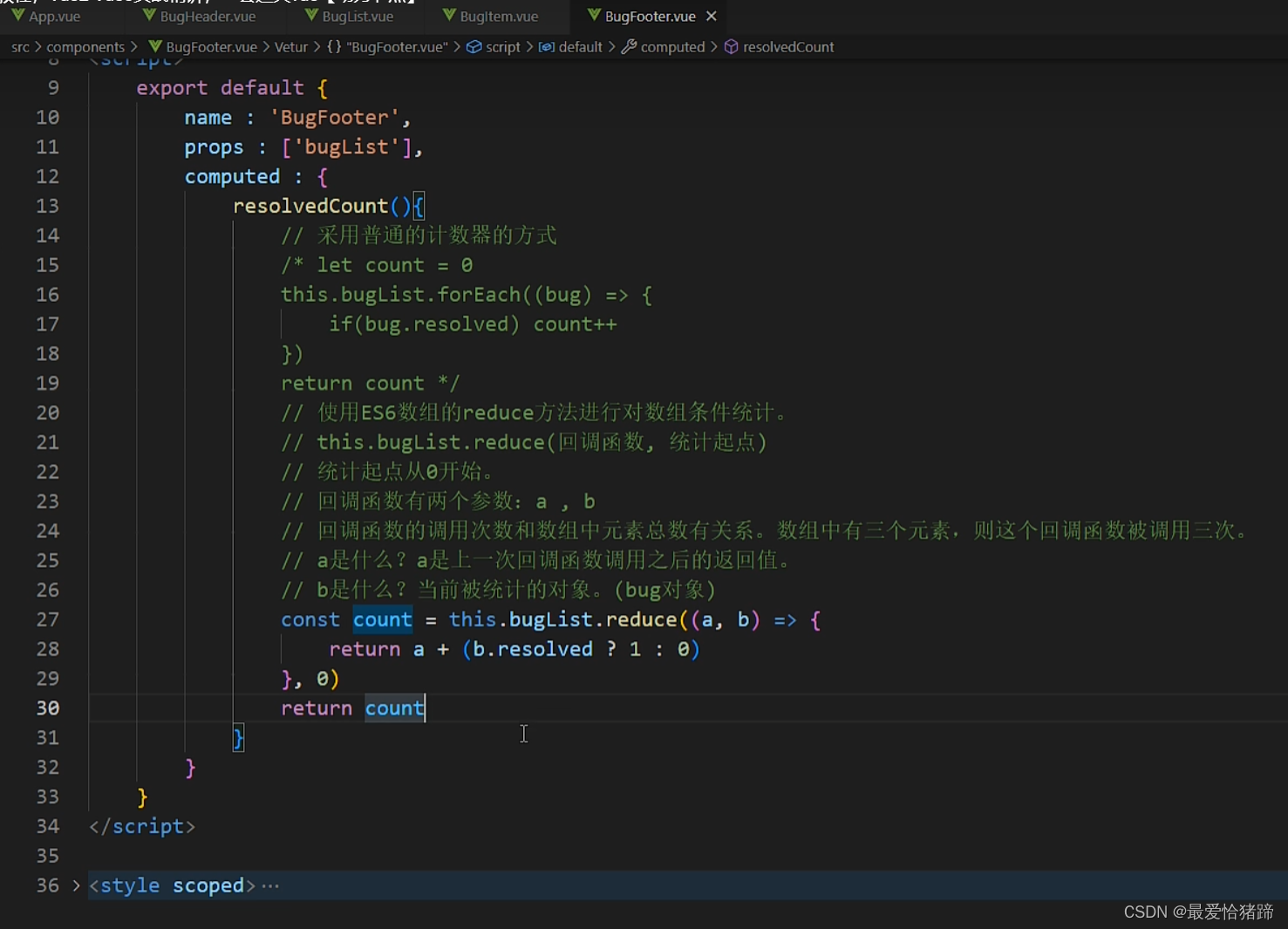
Task: Click the ES6 reduce comment on line 20
Action: [535, 413]
